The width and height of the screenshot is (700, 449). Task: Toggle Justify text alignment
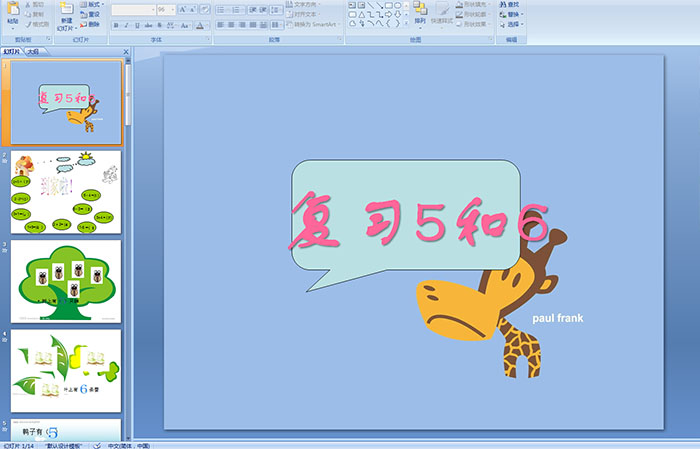click(x=253, y=25)
